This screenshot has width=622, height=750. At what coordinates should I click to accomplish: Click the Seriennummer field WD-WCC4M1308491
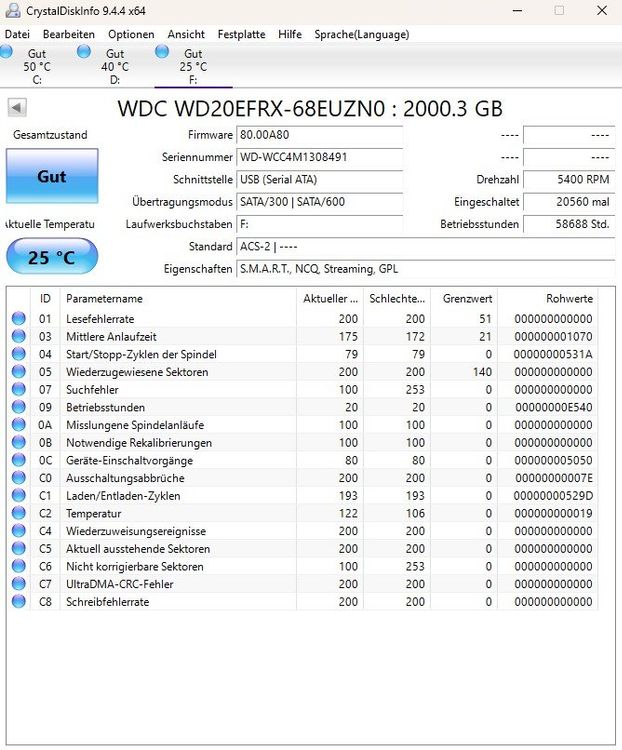pos(320,157)
